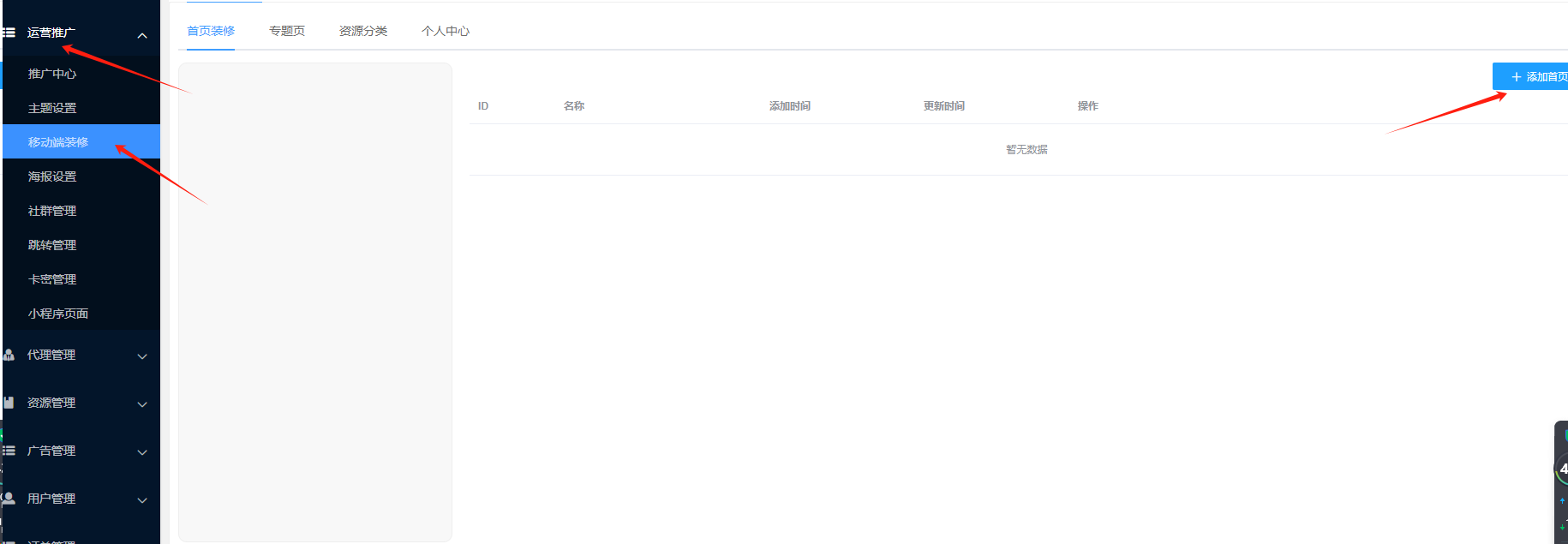The image size is (1568, 544).
Task: Expand the 资源管理 menu chevron
Action: point(142,404)
